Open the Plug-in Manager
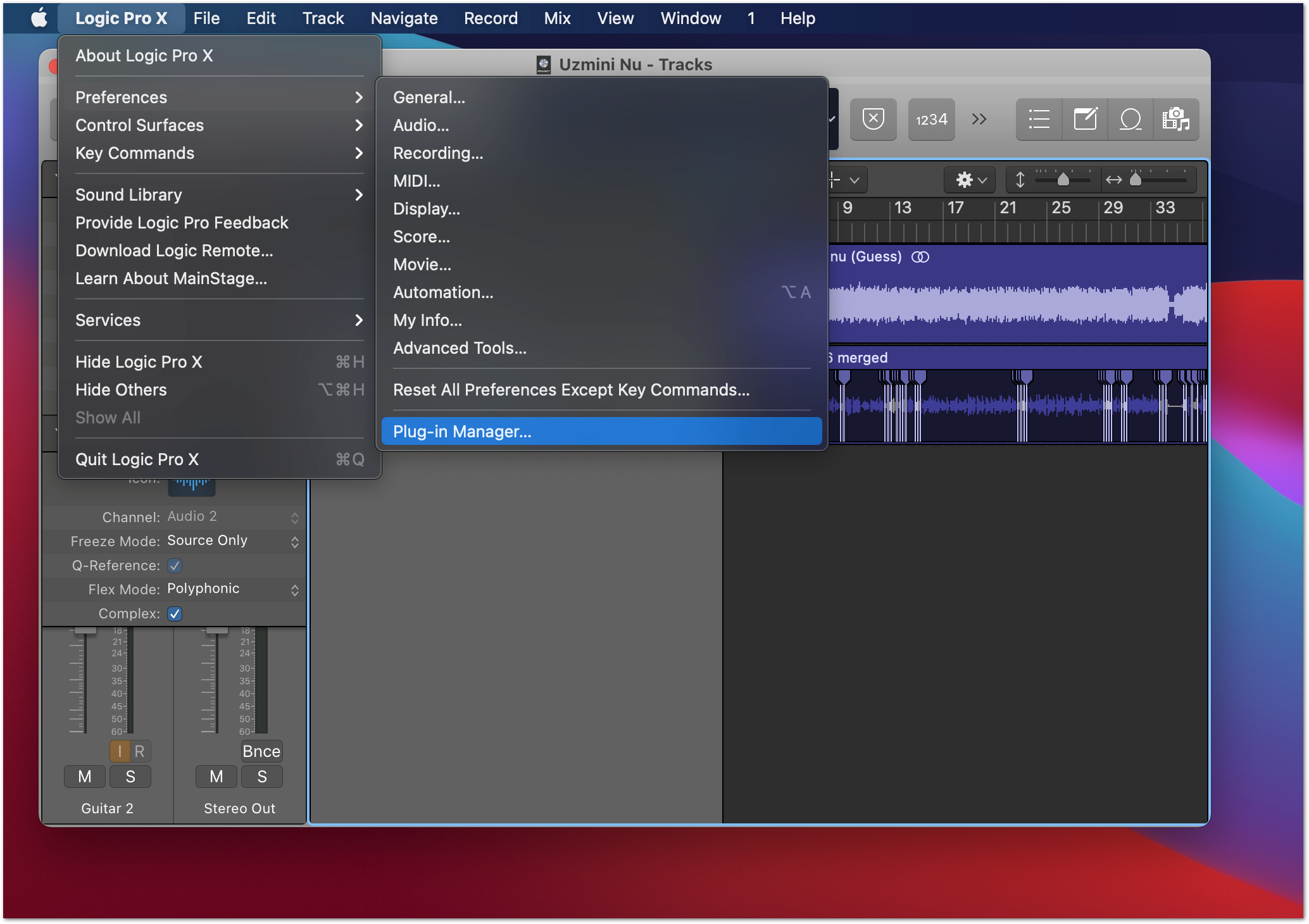This screenshot has height=924, width=1309. pyautogui.click(x=602, y=432)
